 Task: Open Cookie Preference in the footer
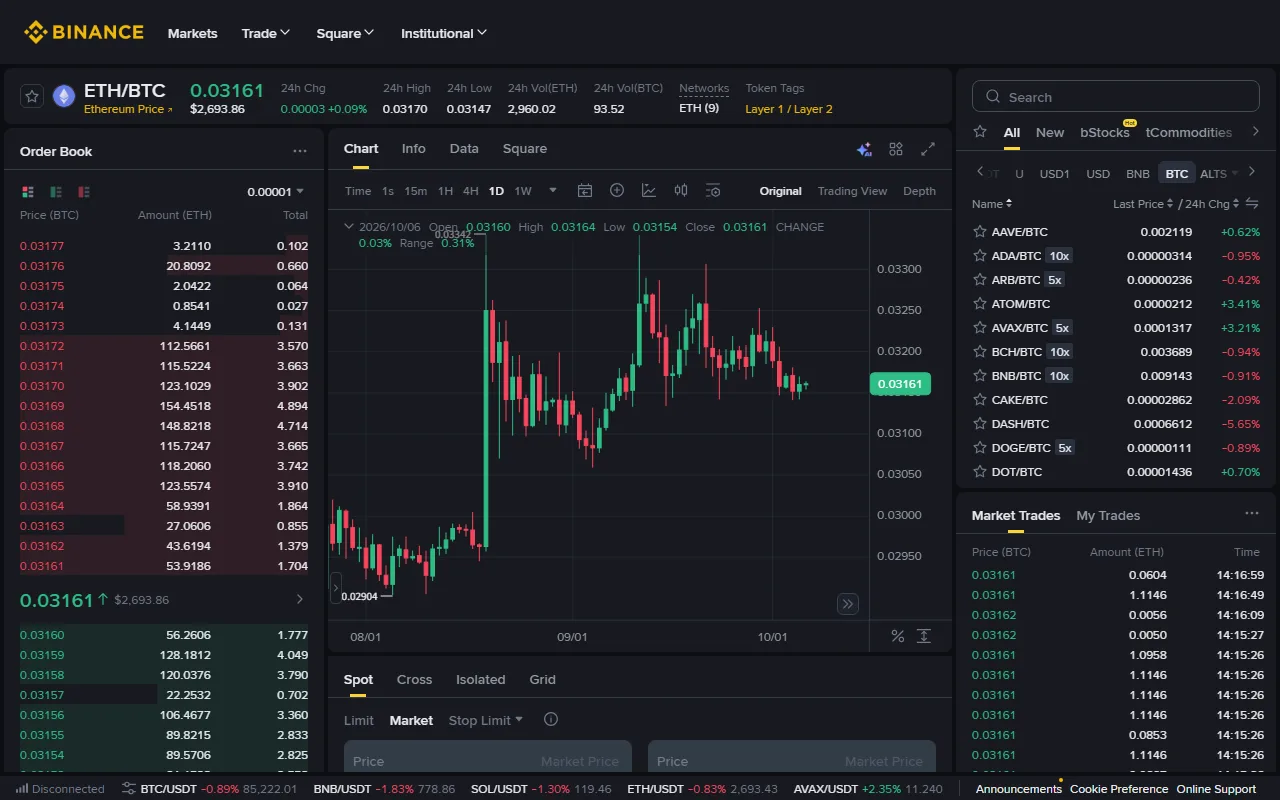(x=1119, y=789)
